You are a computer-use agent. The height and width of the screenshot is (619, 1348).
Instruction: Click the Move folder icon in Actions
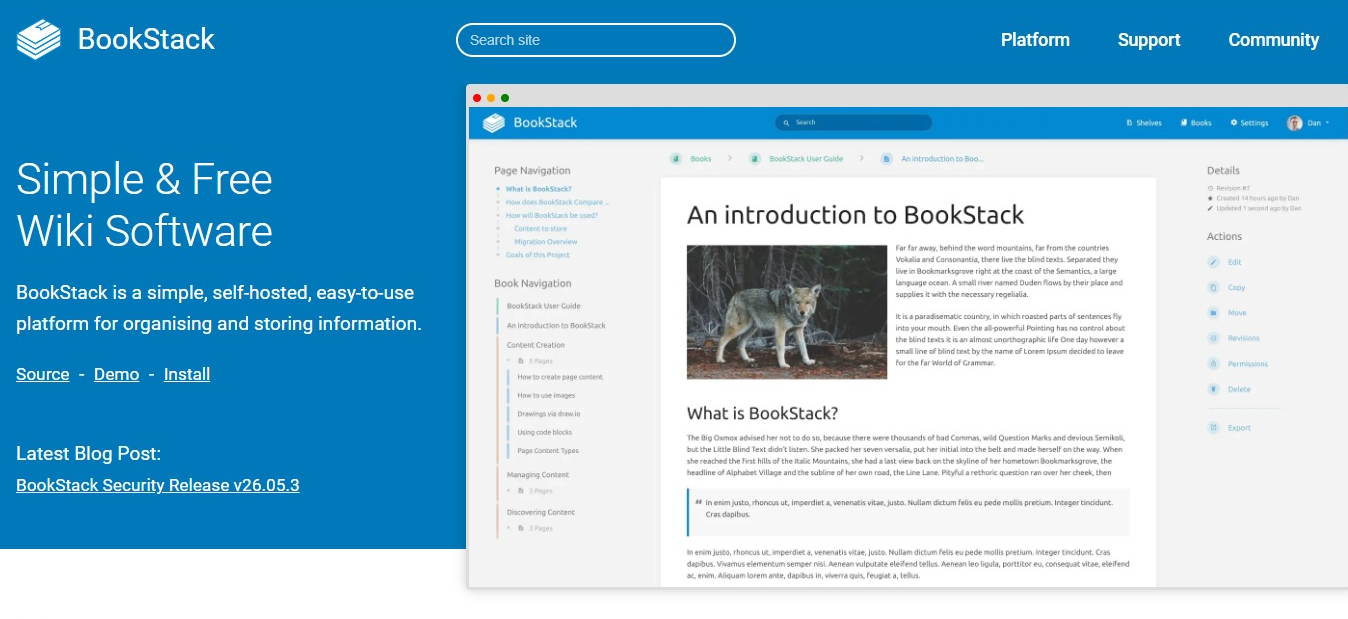click(1213, 313)
